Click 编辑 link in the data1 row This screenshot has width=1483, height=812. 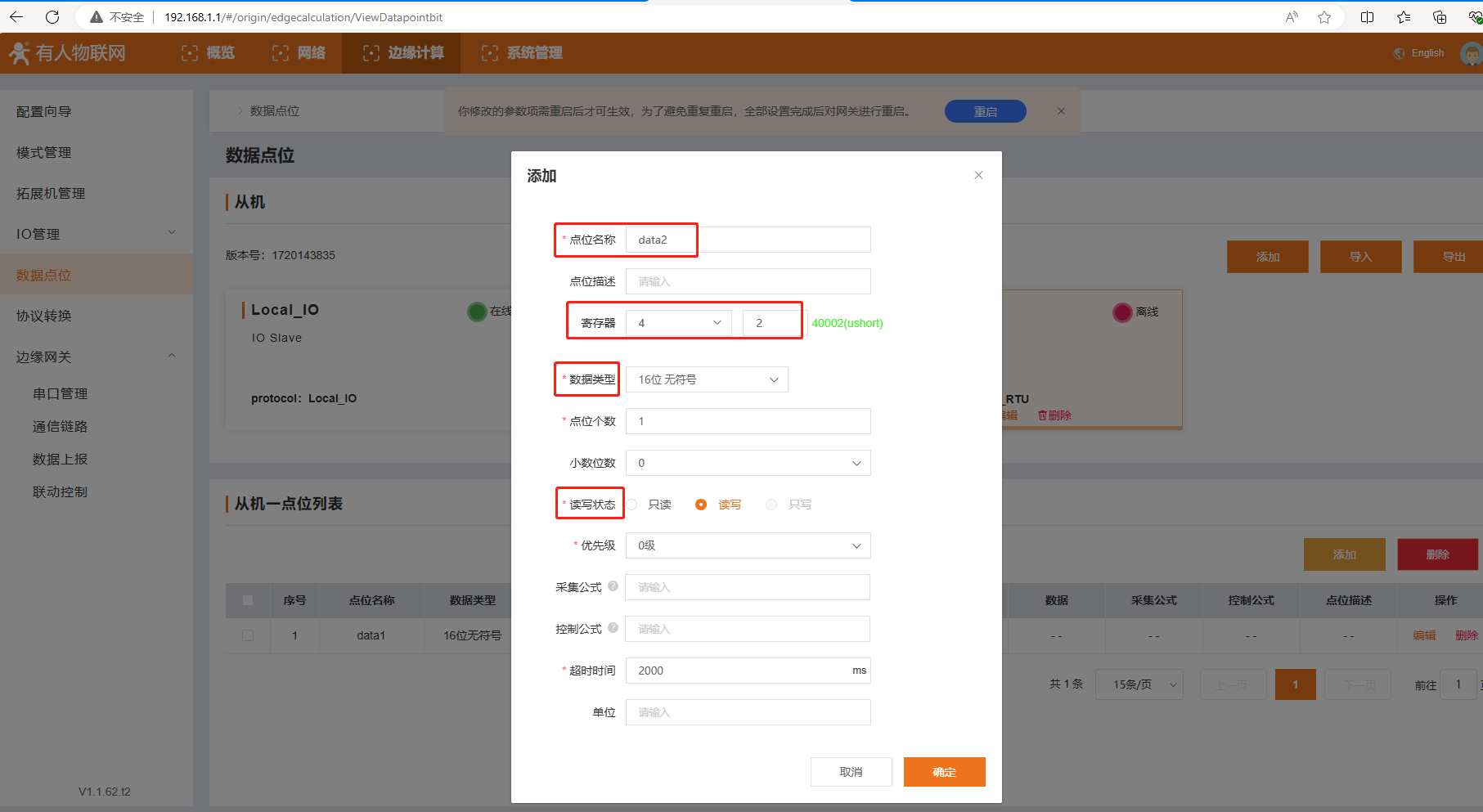click(x=1424, y=635)
